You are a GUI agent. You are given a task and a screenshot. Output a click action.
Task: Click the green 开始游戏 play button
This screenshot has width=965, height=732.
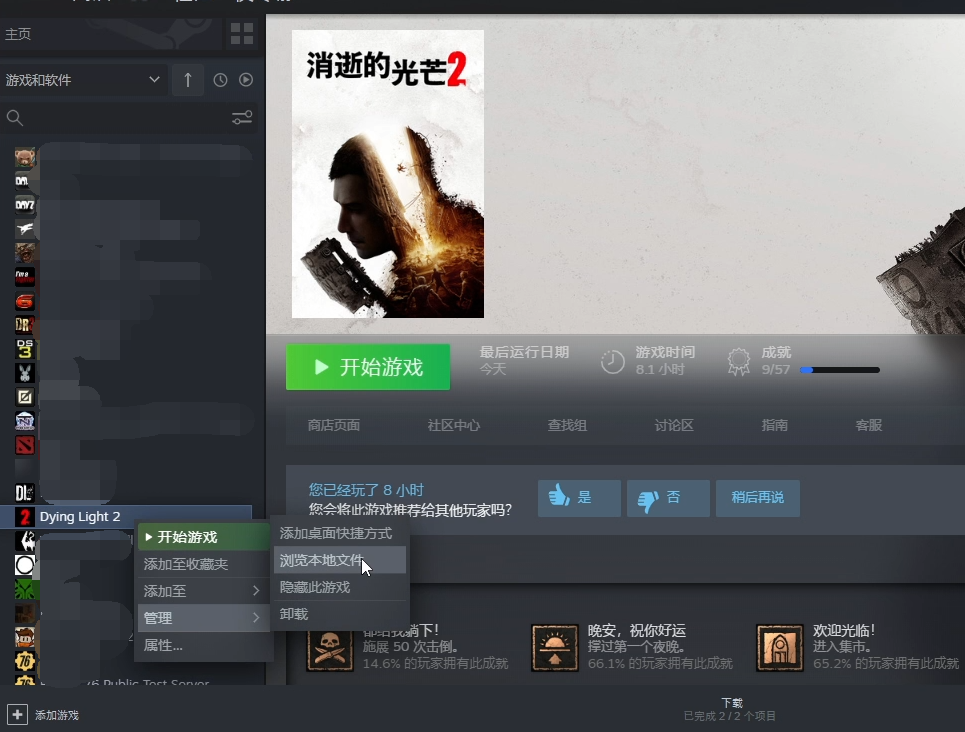(368, 367)
